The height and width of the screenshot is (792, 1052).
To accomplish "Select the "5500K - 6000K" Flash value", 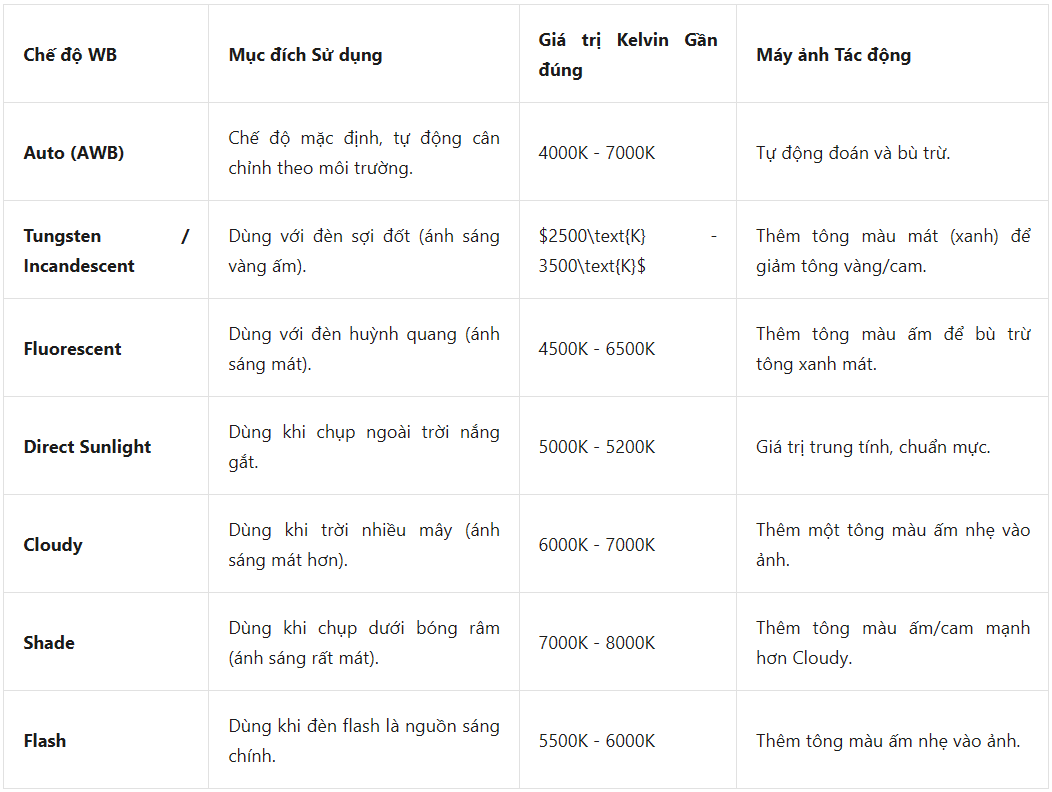I will (596, 741).
